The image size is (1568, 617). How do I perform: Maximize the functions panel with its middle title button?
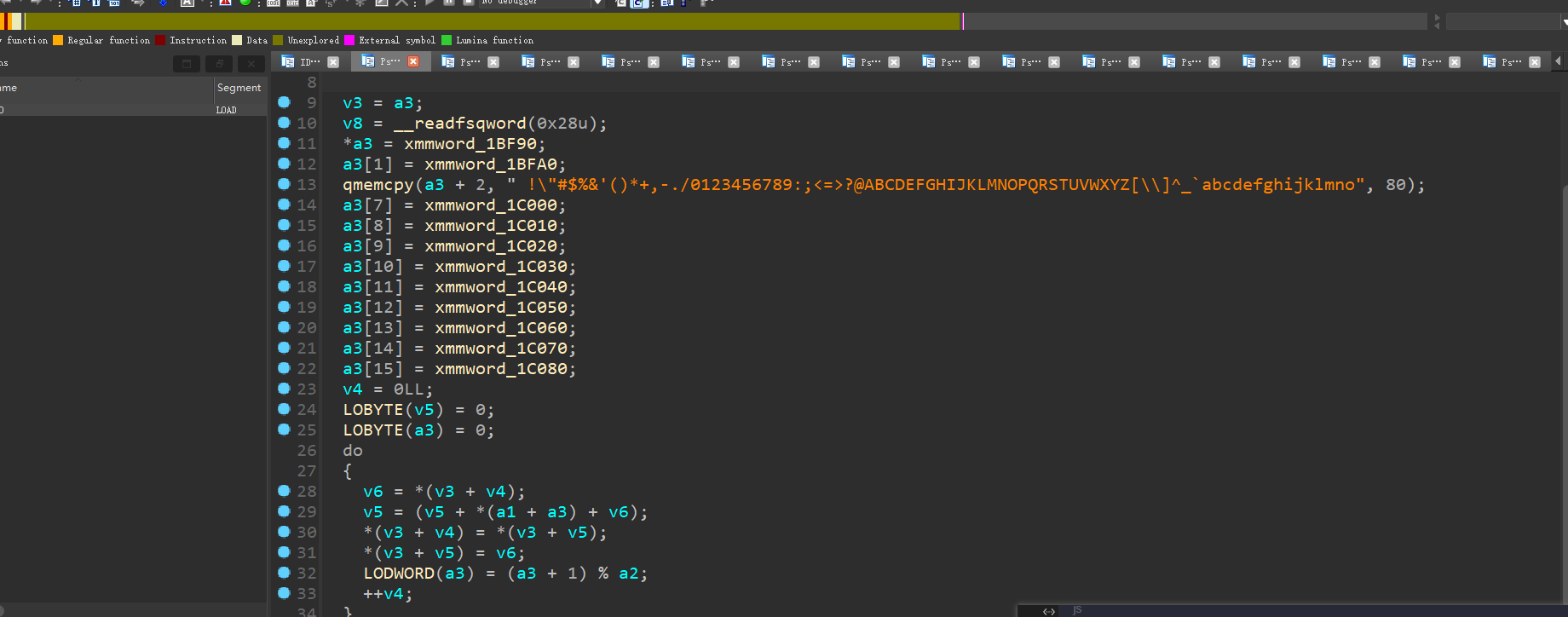pyautogui.click(x=219, y=64)
